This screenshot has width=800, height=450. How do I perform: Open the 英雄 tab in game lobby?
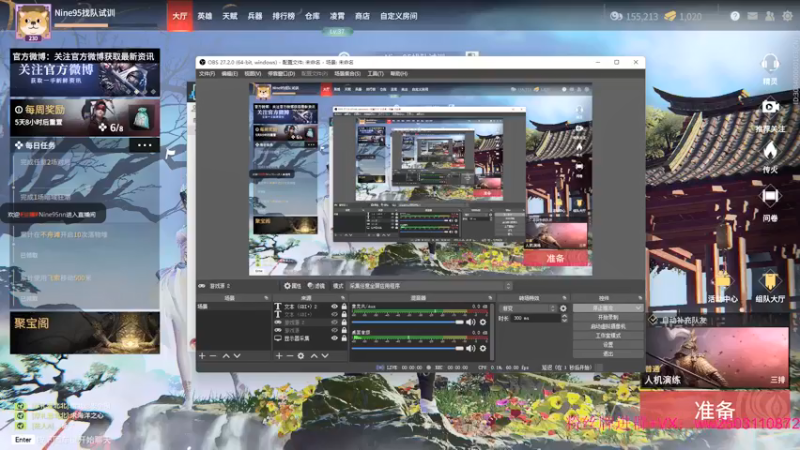click(x=205, y=16)
